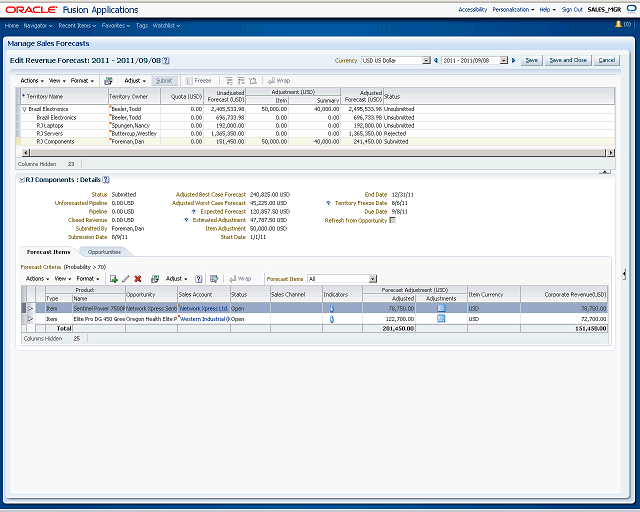The width and height of the screenshot is (640, 512).
Task: Open the Favorites menu
Action: 116,26
